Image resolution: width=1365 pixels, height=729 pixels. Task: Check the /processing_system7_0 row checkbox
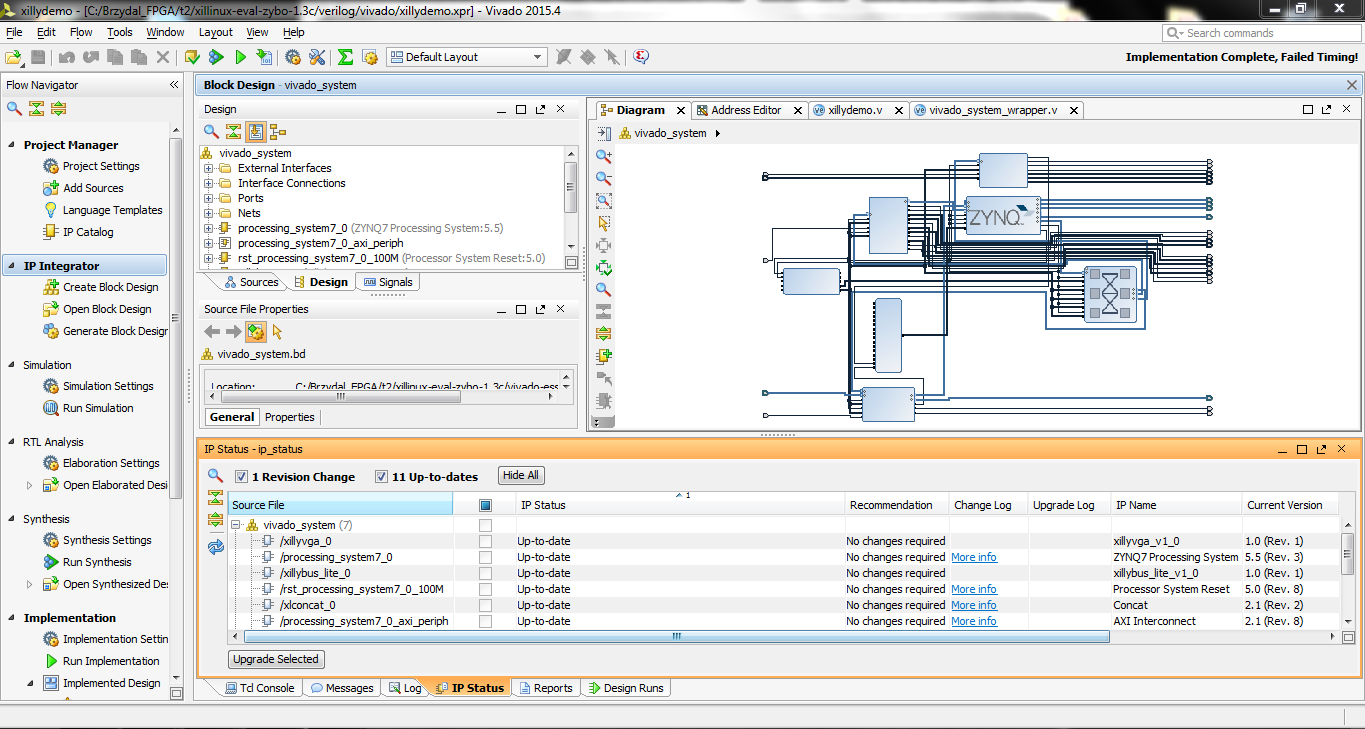tap(485, 557)
